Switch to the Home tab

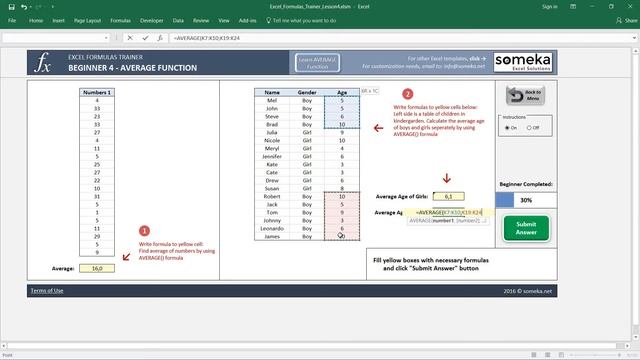[36, 20]
